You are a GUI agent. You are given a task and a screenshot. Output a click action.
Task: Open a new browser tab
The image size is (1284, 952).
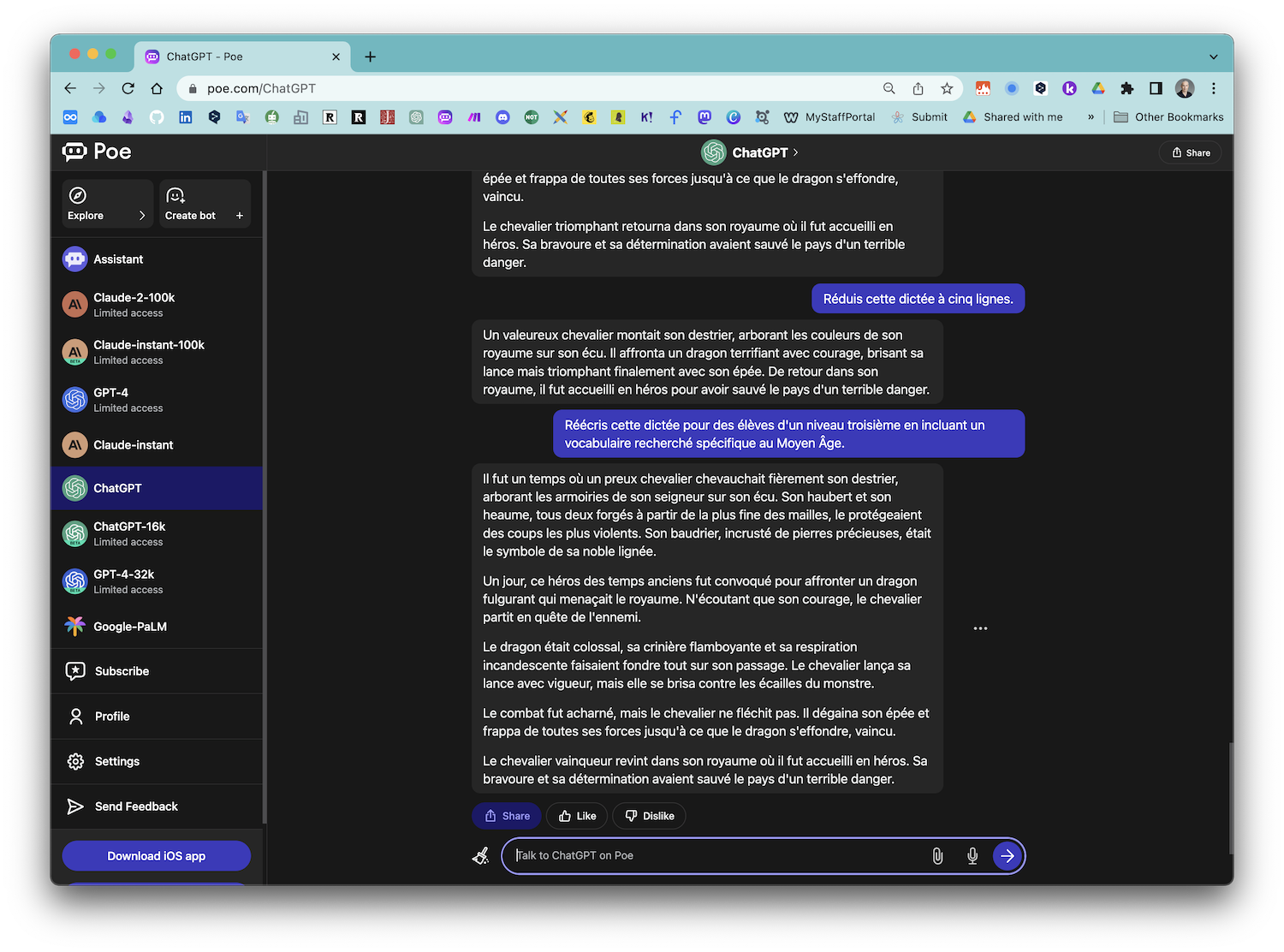(370, 57)
